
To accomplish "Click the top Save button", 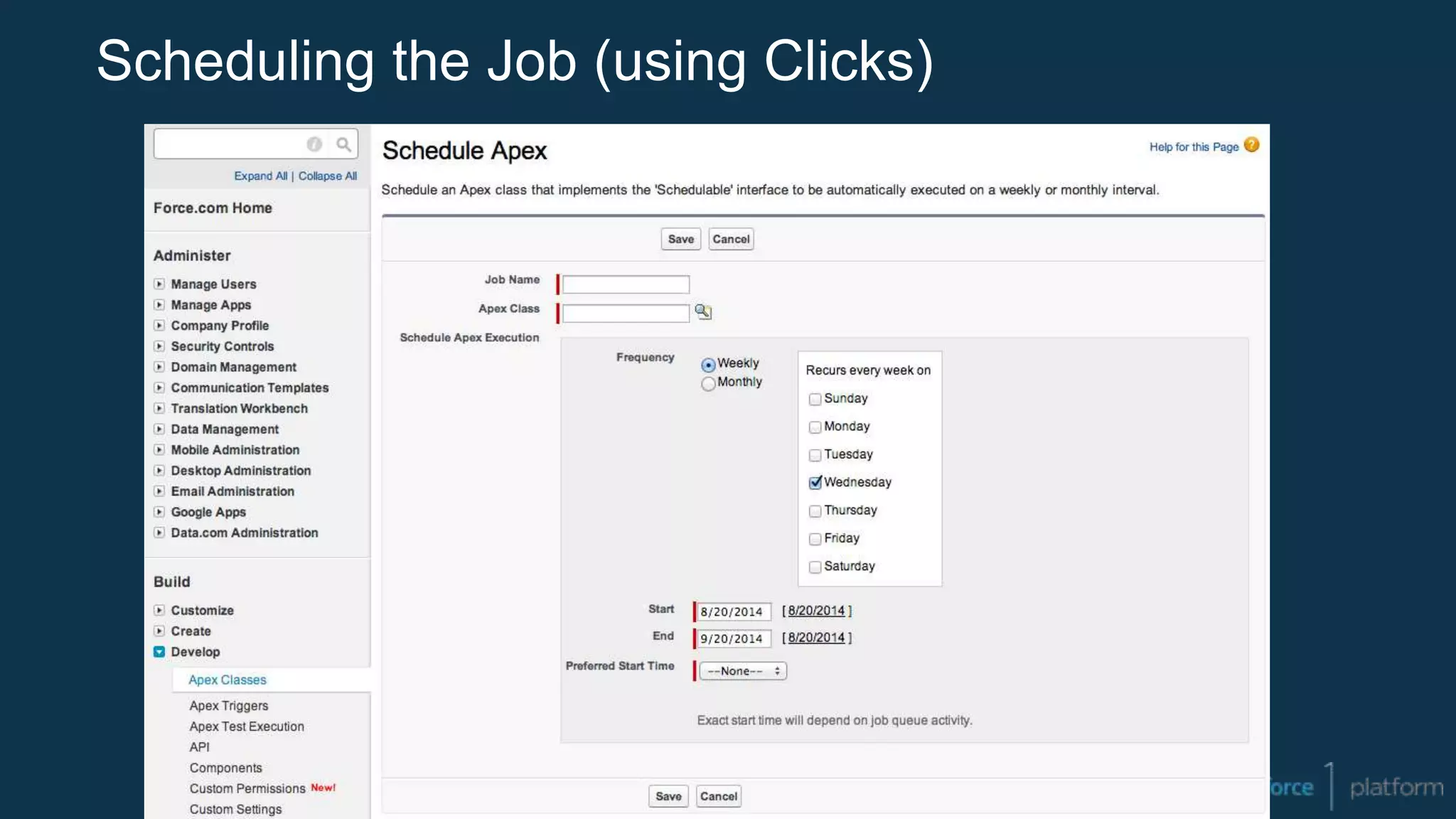I will 681,239.
